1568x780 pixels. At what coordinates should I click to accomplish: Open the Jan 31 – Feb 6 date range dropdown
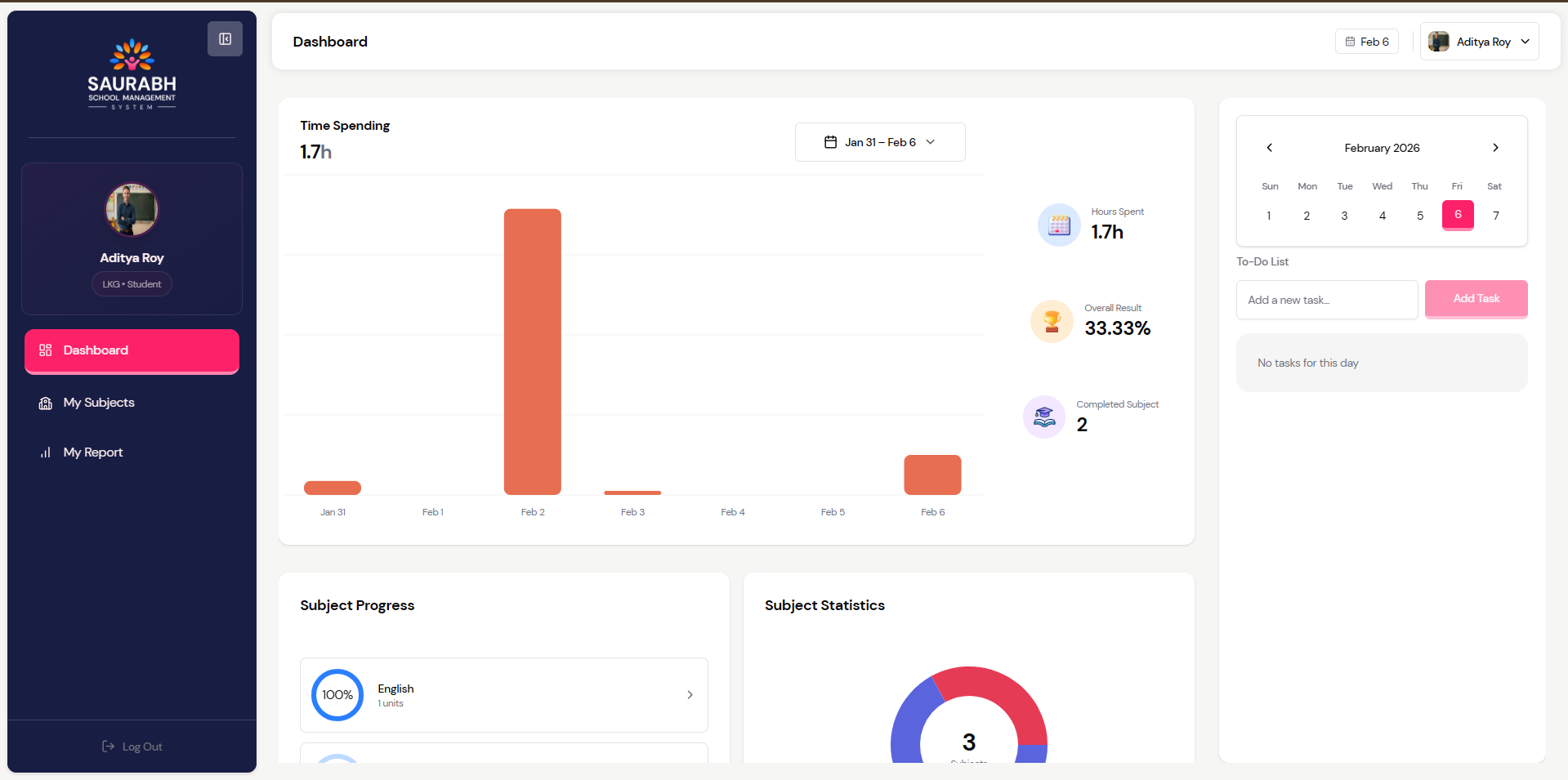point(879,142)
